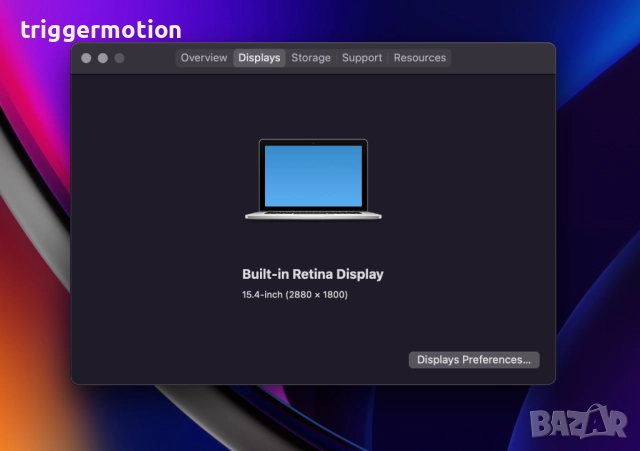The height and width of the screenshot is (451, 640).
Task: Click the MacBook laptop illustration
Action: (x=313, y=179)
